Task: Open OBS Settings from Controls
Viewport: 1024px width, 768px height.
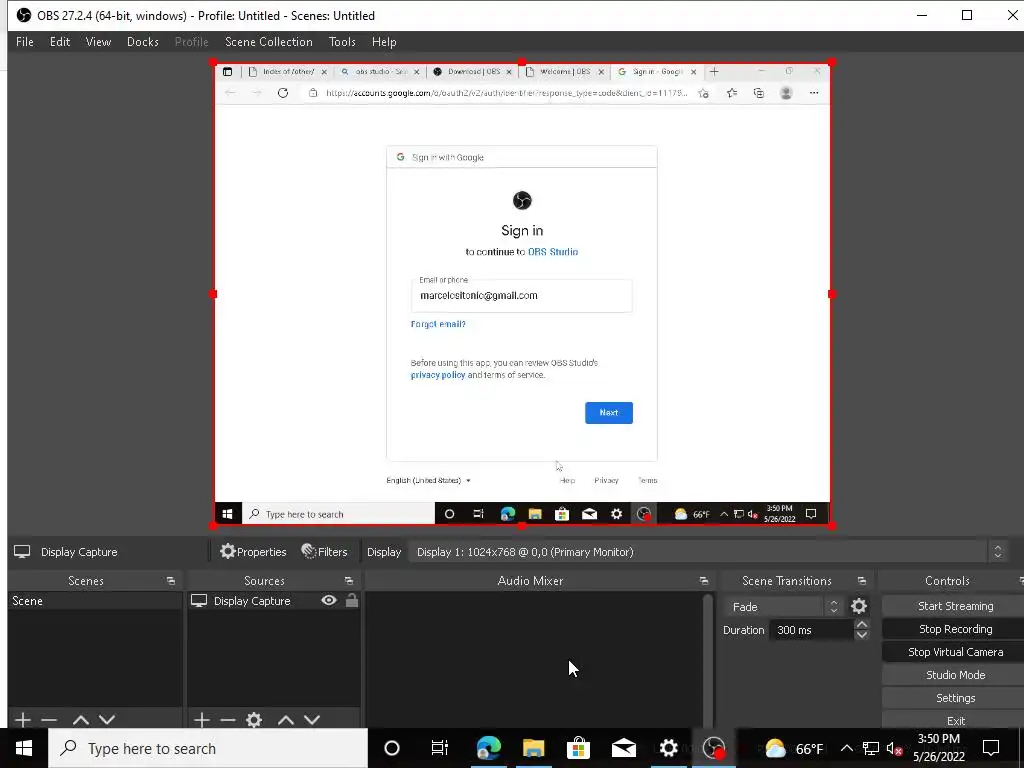Action: (x=955, y=697)
